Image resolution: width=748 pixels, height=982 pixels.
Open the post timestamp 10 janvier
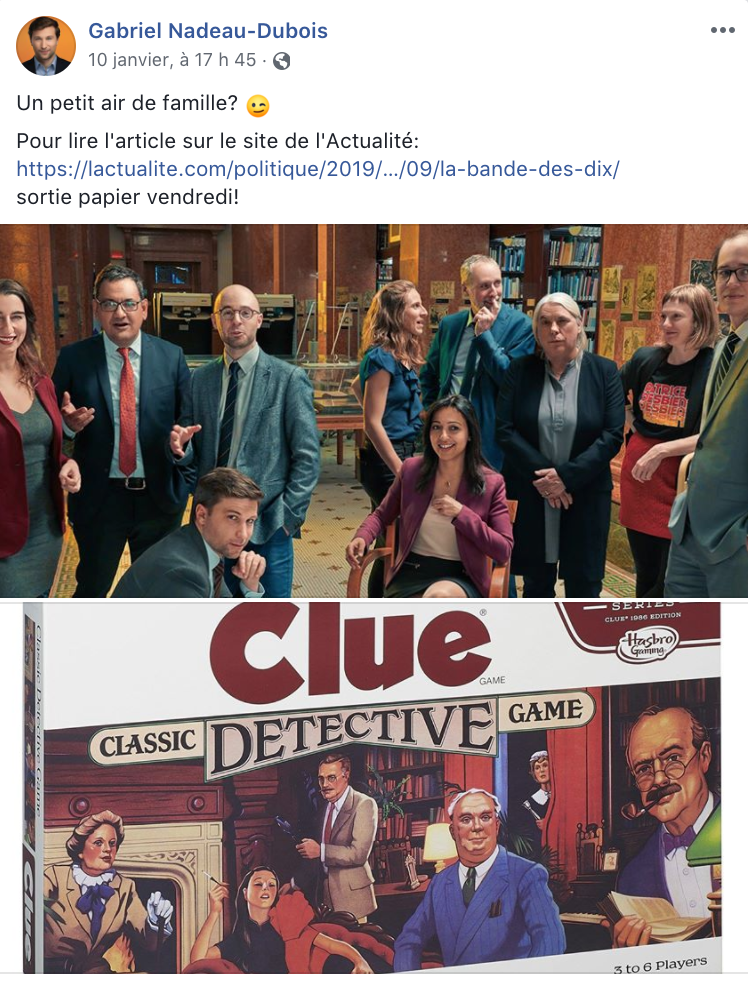click(x=172, y=60)
